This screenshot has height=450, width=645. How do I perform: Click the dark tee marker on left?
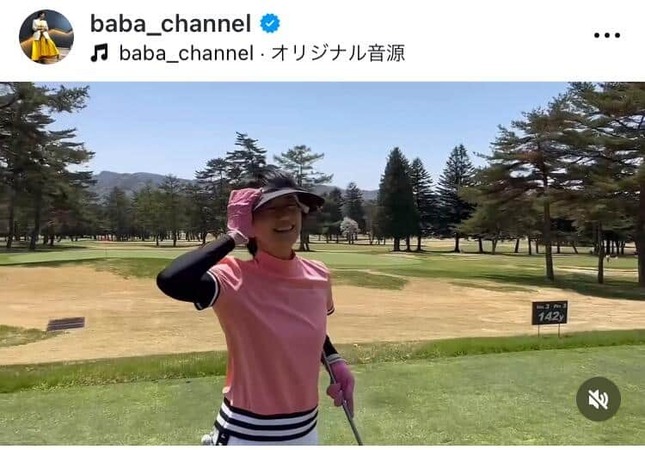tap(65, 324)
